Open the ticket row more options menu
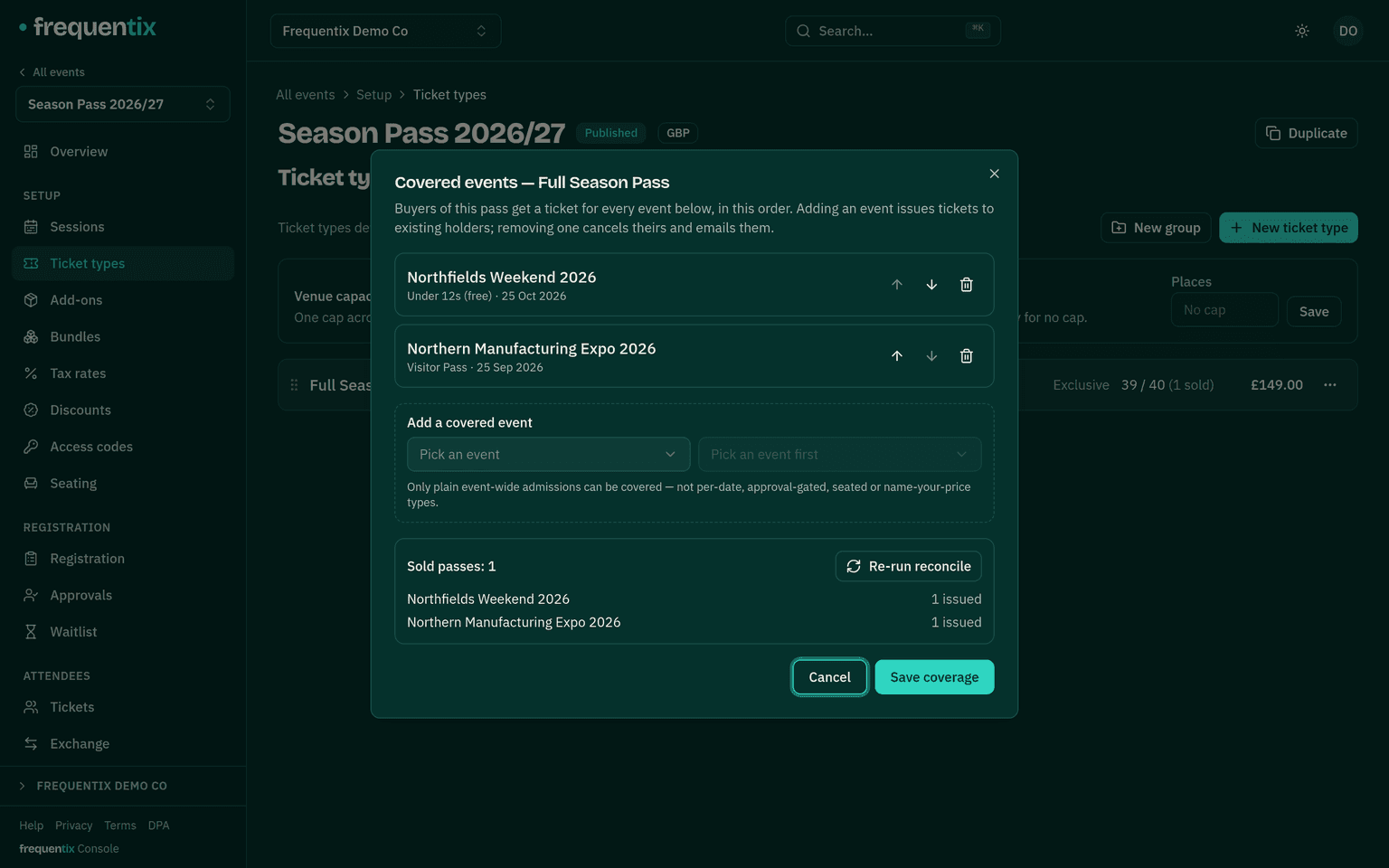Viewport: 1389px width, 868px height. click(1329, 385)
